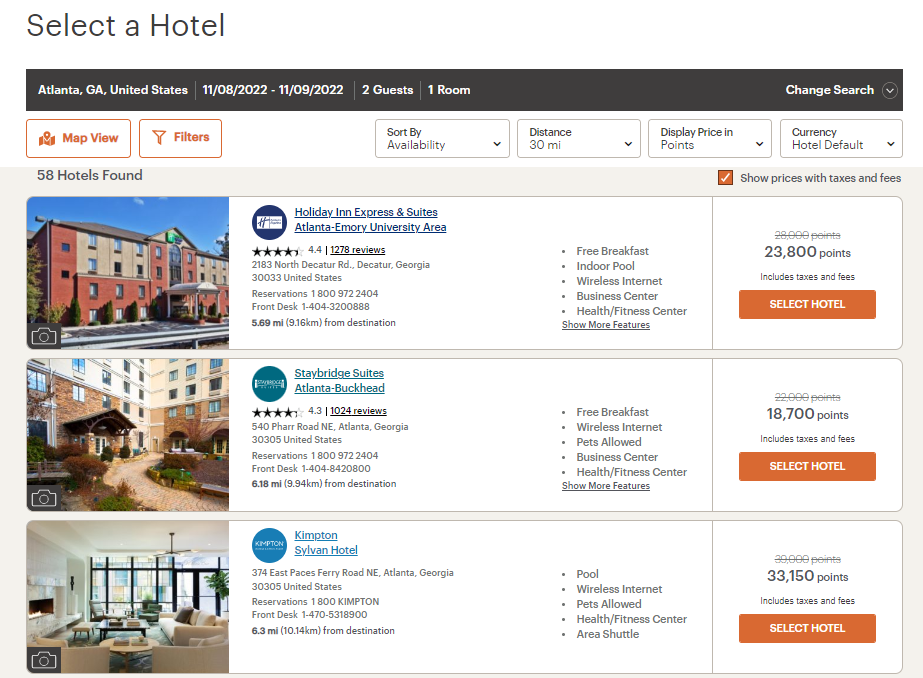
Task: Click the camera icon on Staybridge Suites photo
Action: coord(44,498)
